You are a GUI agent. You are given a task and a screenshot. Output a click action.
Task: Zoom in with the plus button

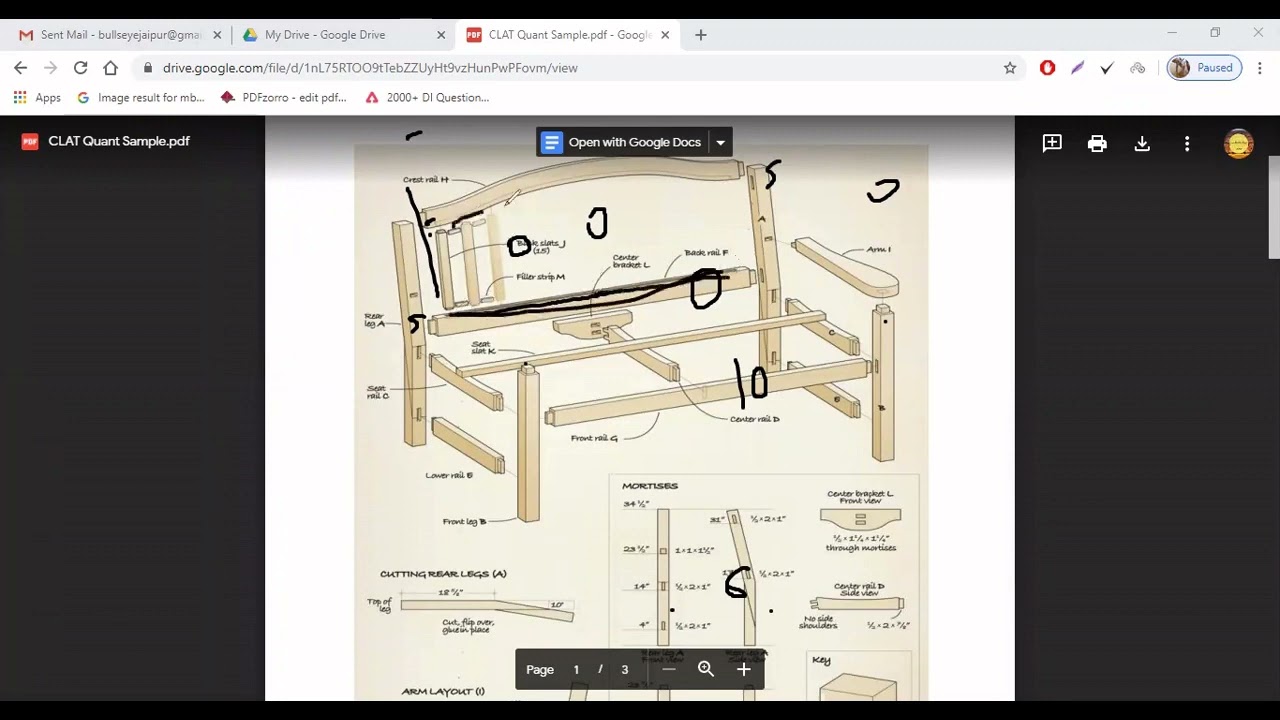(743, 669)
